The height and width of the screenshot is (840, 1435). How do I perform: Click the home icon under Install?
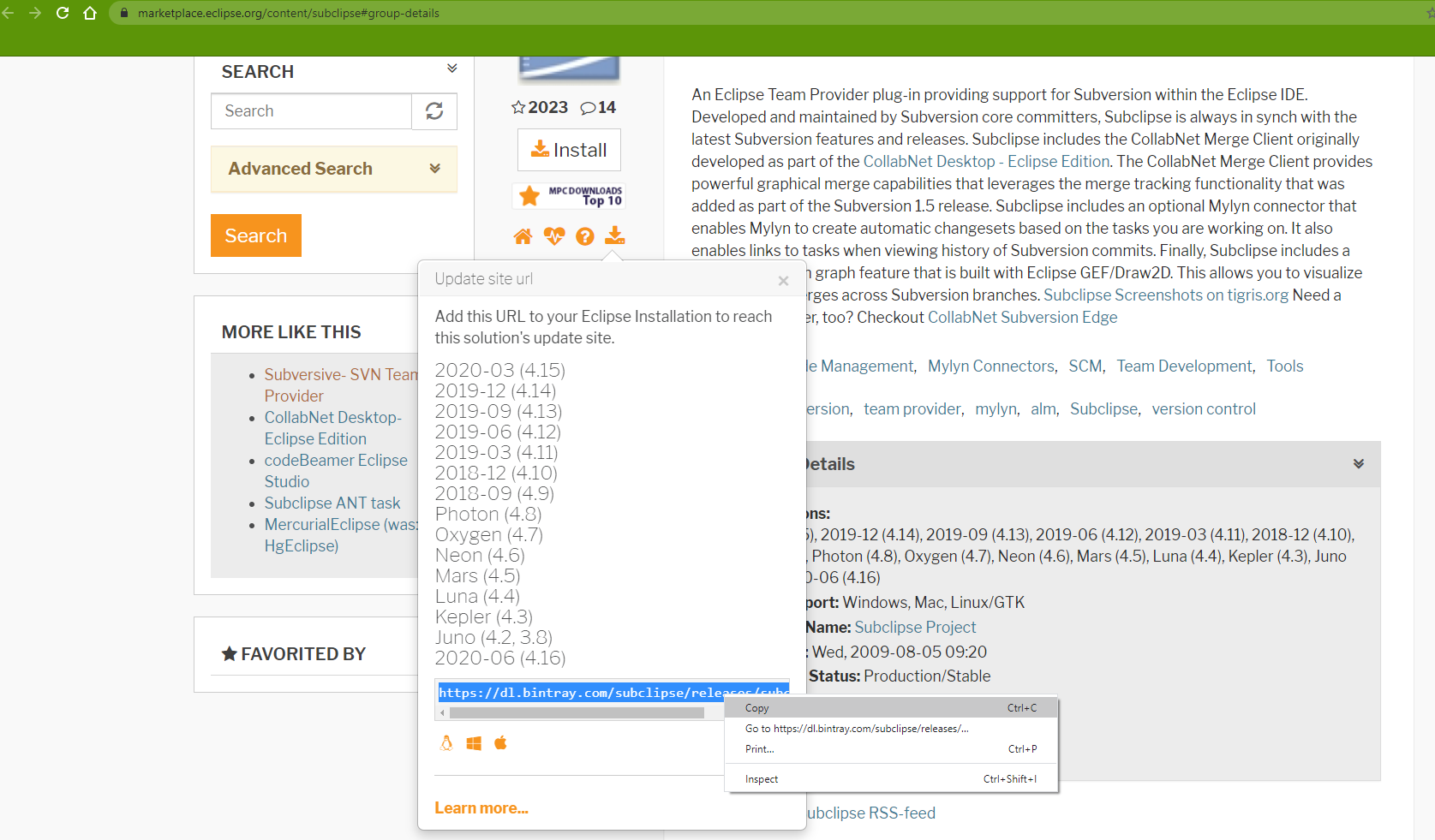[523, 236]
